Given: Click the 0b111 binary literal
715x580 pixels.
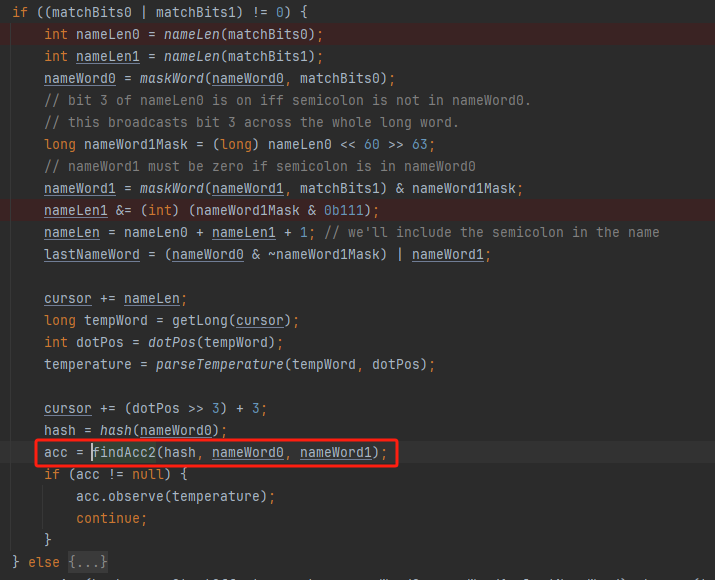Looking at the screenshot, I should pyautogui.click(x=344, y=210).
